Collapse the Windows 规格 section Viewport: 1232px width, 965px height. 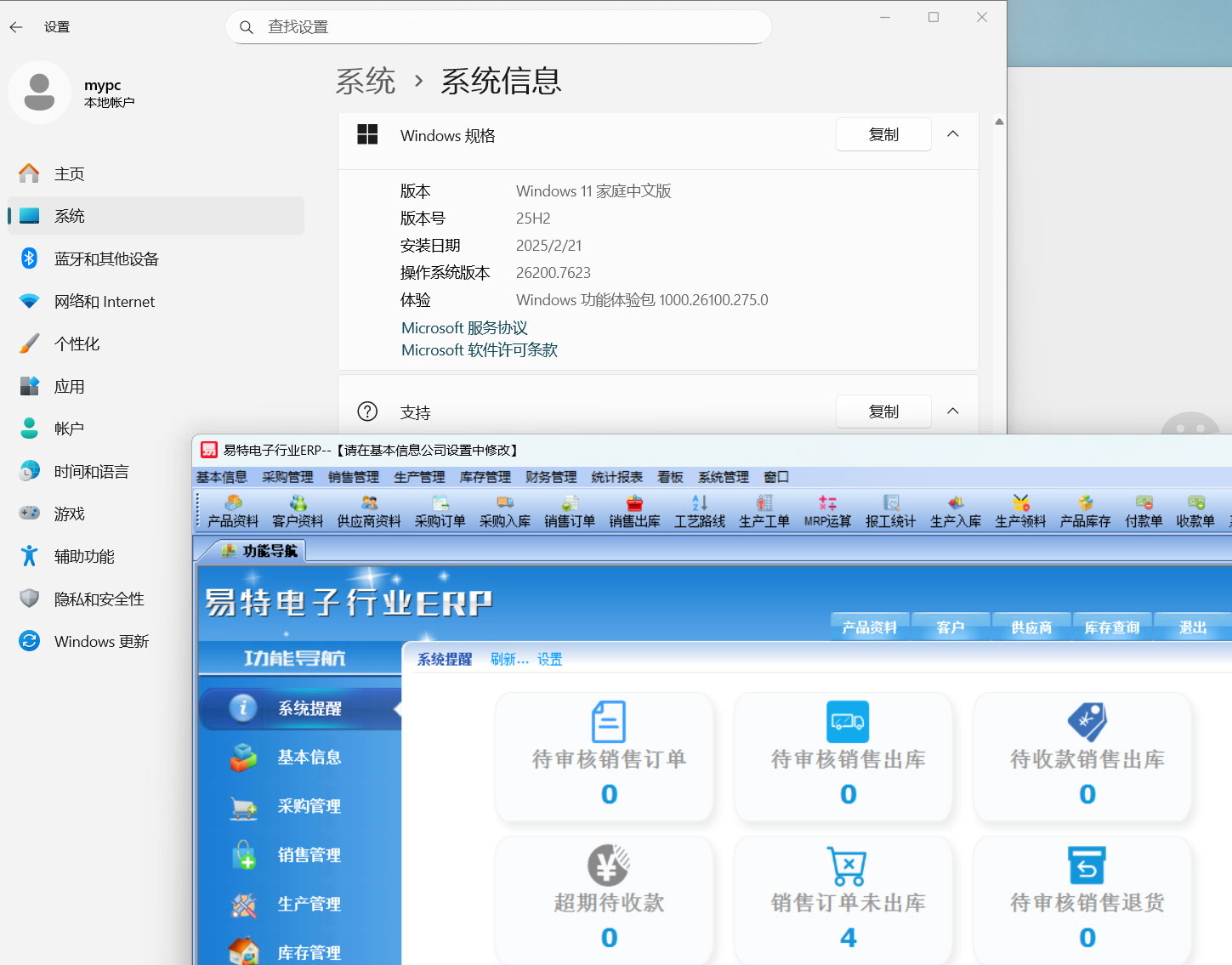coord(953,134)
